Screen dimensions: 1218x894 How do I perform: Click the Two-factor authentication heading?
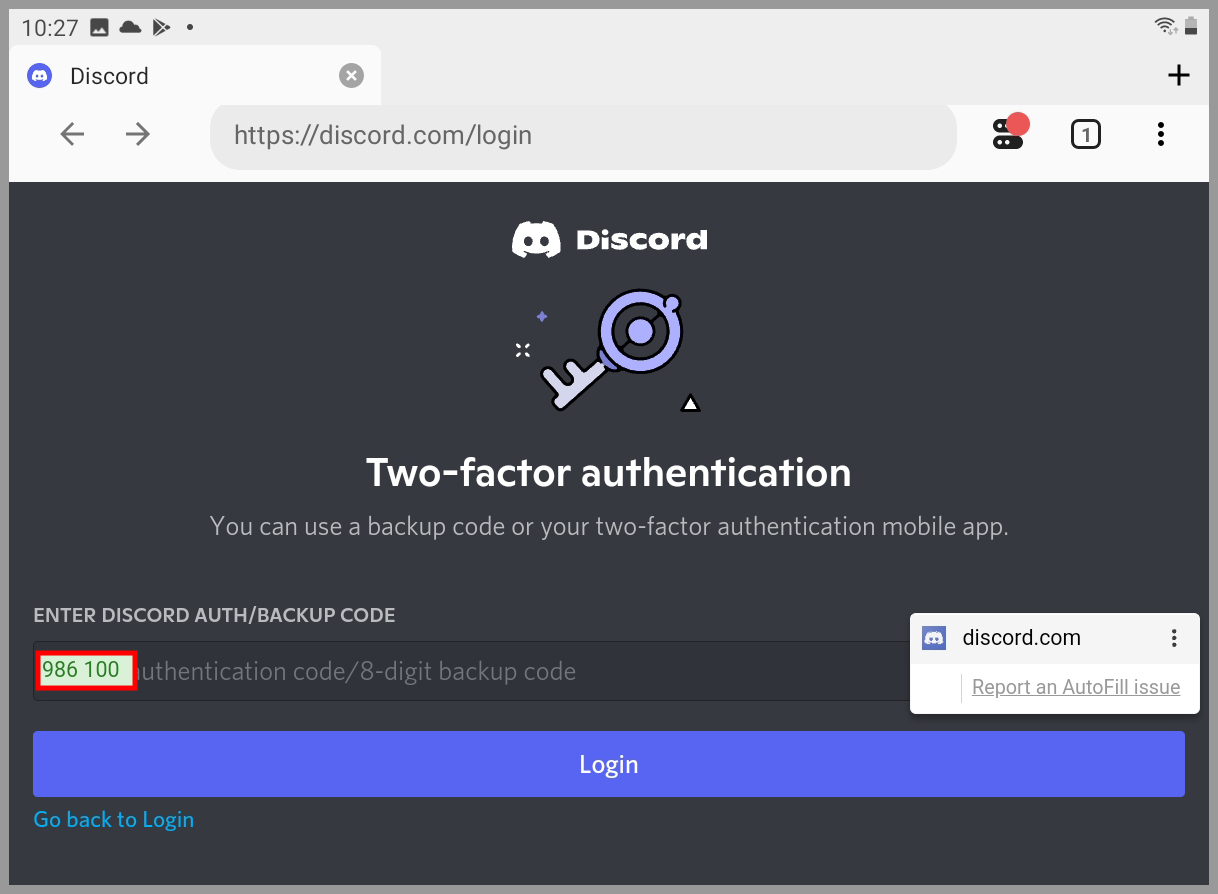(609, 473)
